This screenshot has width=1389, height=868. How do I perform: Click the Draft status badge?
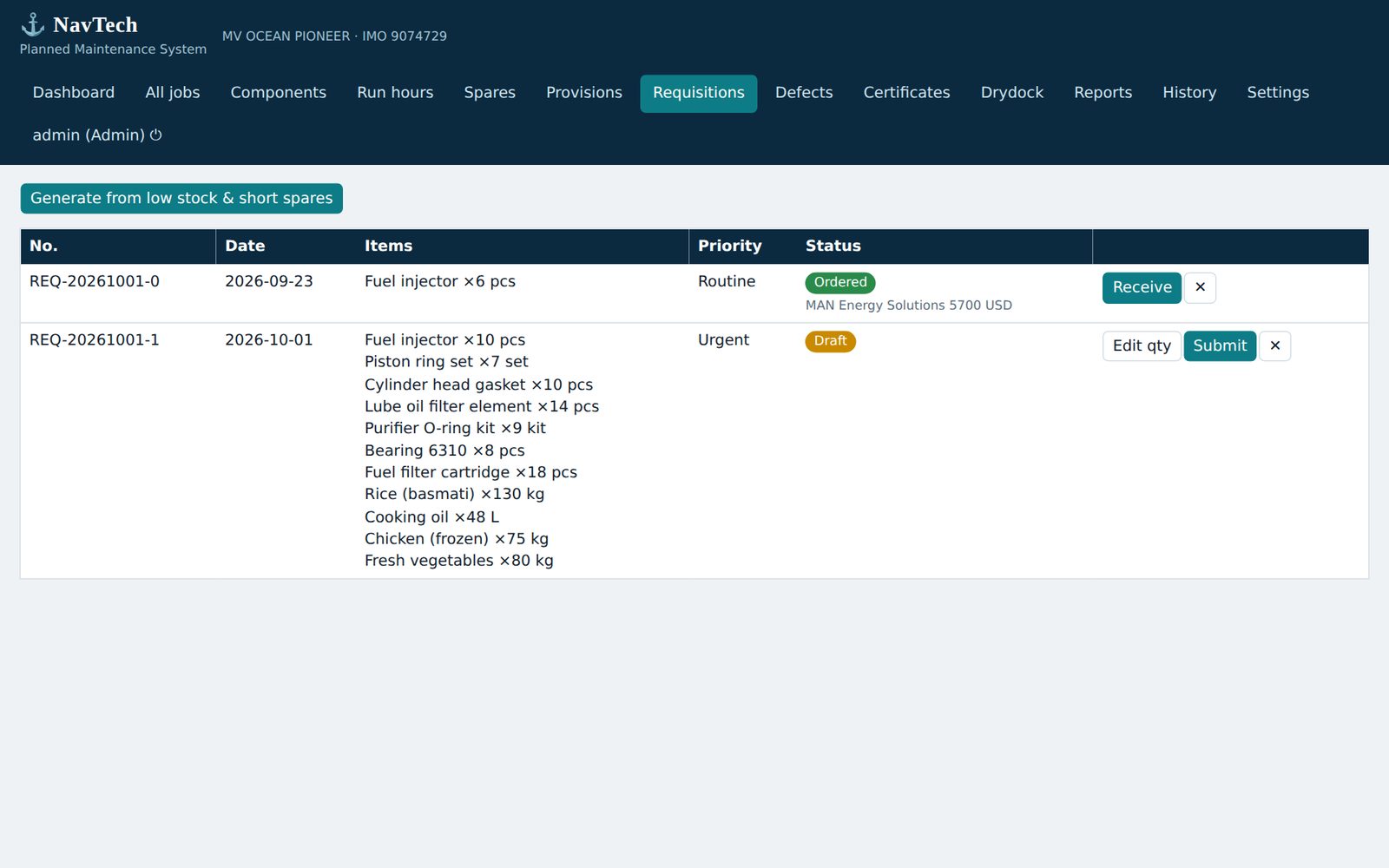coord(831,341)
